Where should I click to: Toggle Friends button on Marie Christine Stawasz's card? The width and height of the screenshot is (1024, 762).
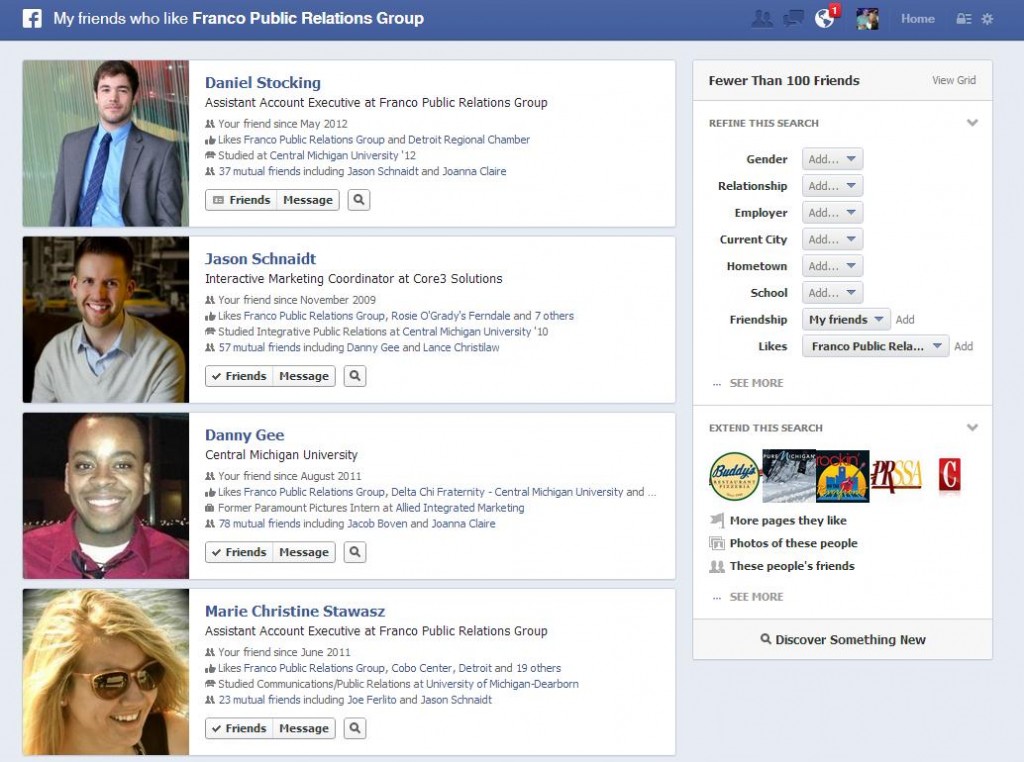[x=239, y=728]
